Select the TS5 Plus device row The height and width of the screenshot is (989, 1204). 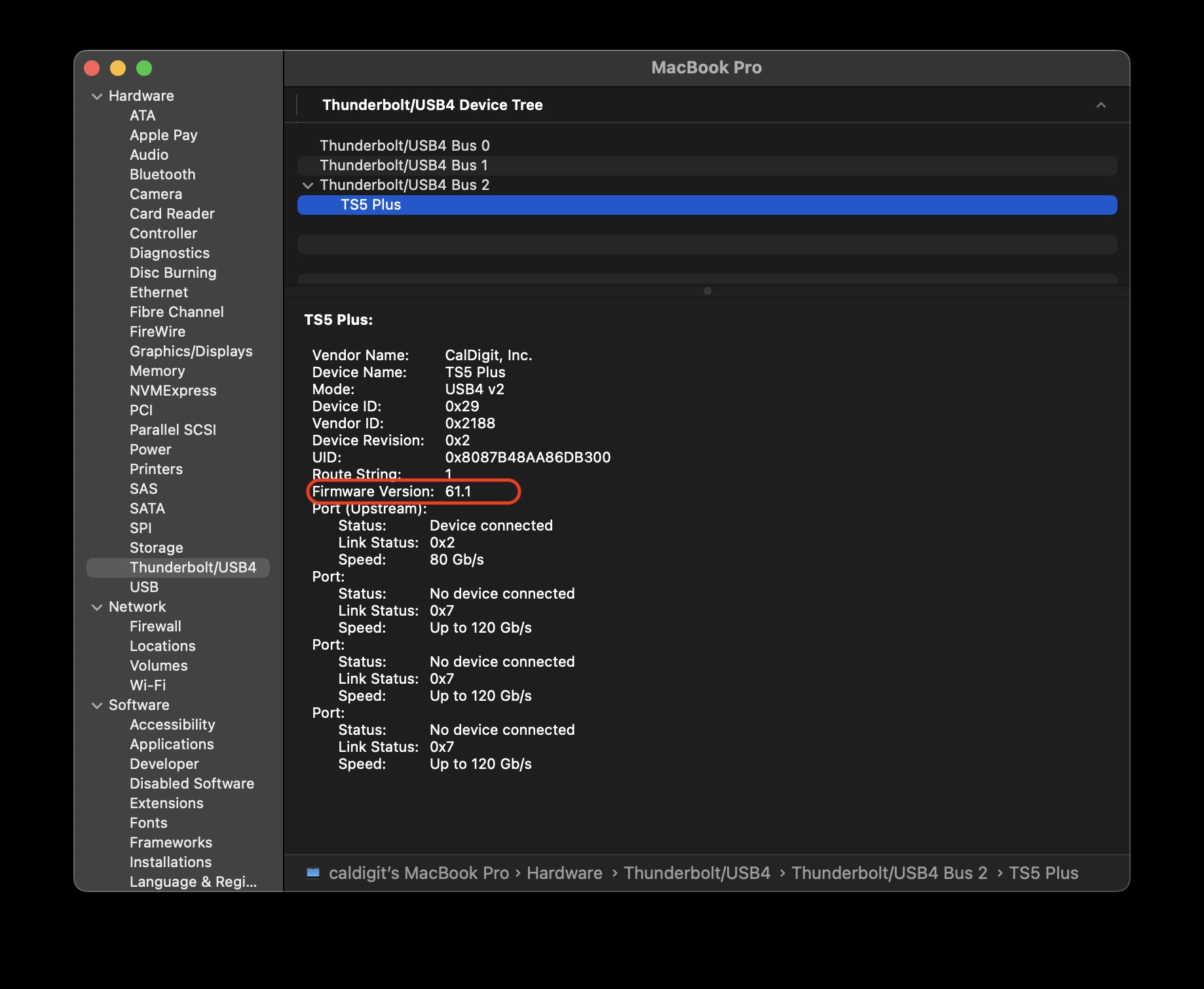pos(707,204)
